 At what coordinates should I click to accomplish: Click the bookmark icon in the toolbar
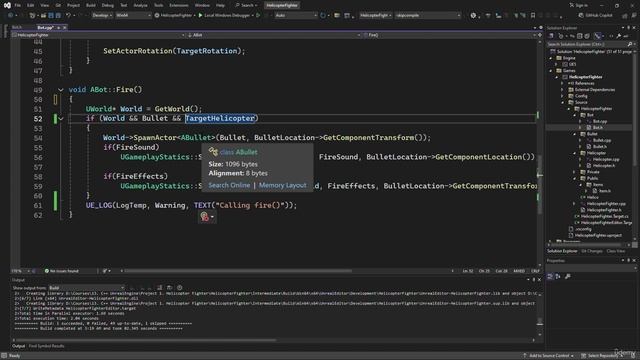point(533,16)
